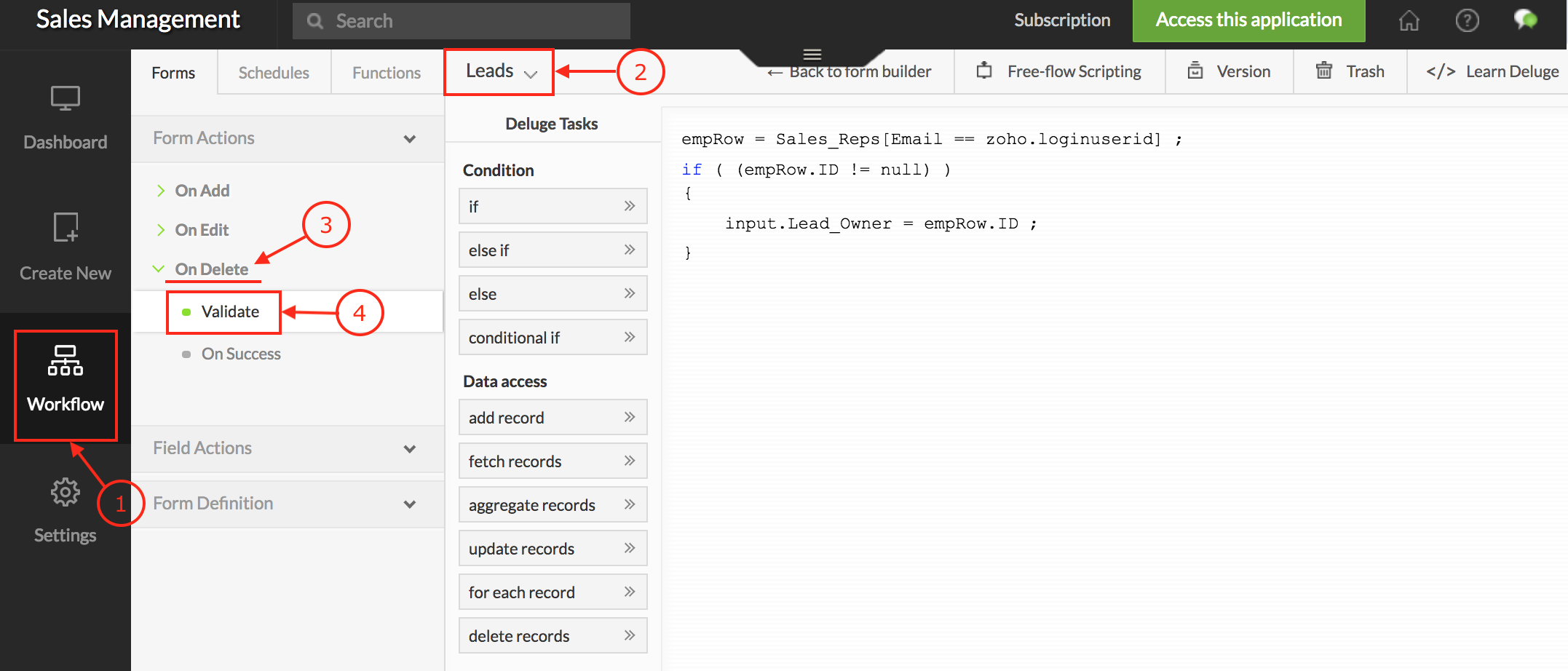Select the On Success action
This screenshot has width=1568, height=671.
click(x=241, y=354)
